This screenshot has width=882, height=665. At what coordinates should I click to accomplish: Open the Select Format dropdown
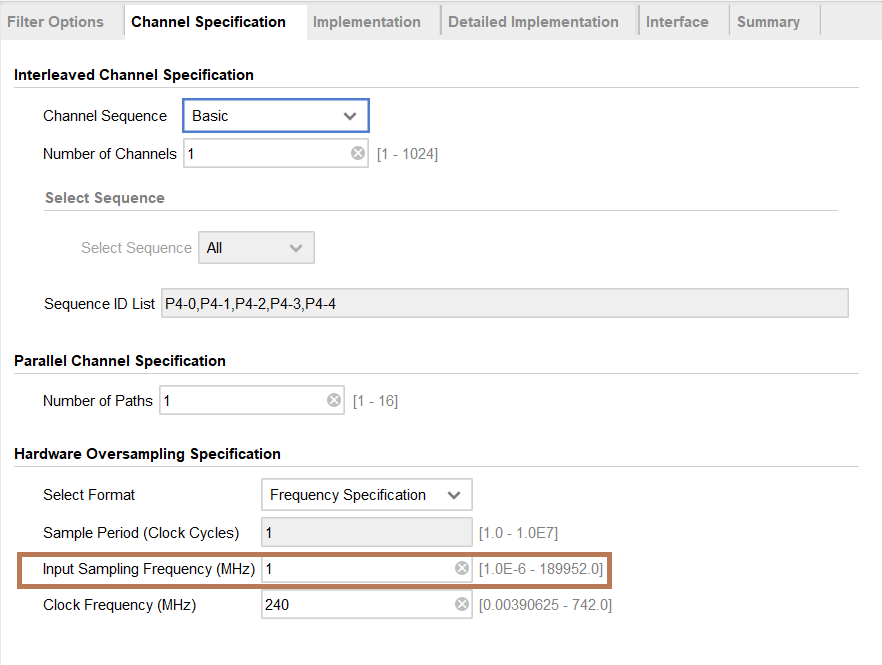coord(366,495)
